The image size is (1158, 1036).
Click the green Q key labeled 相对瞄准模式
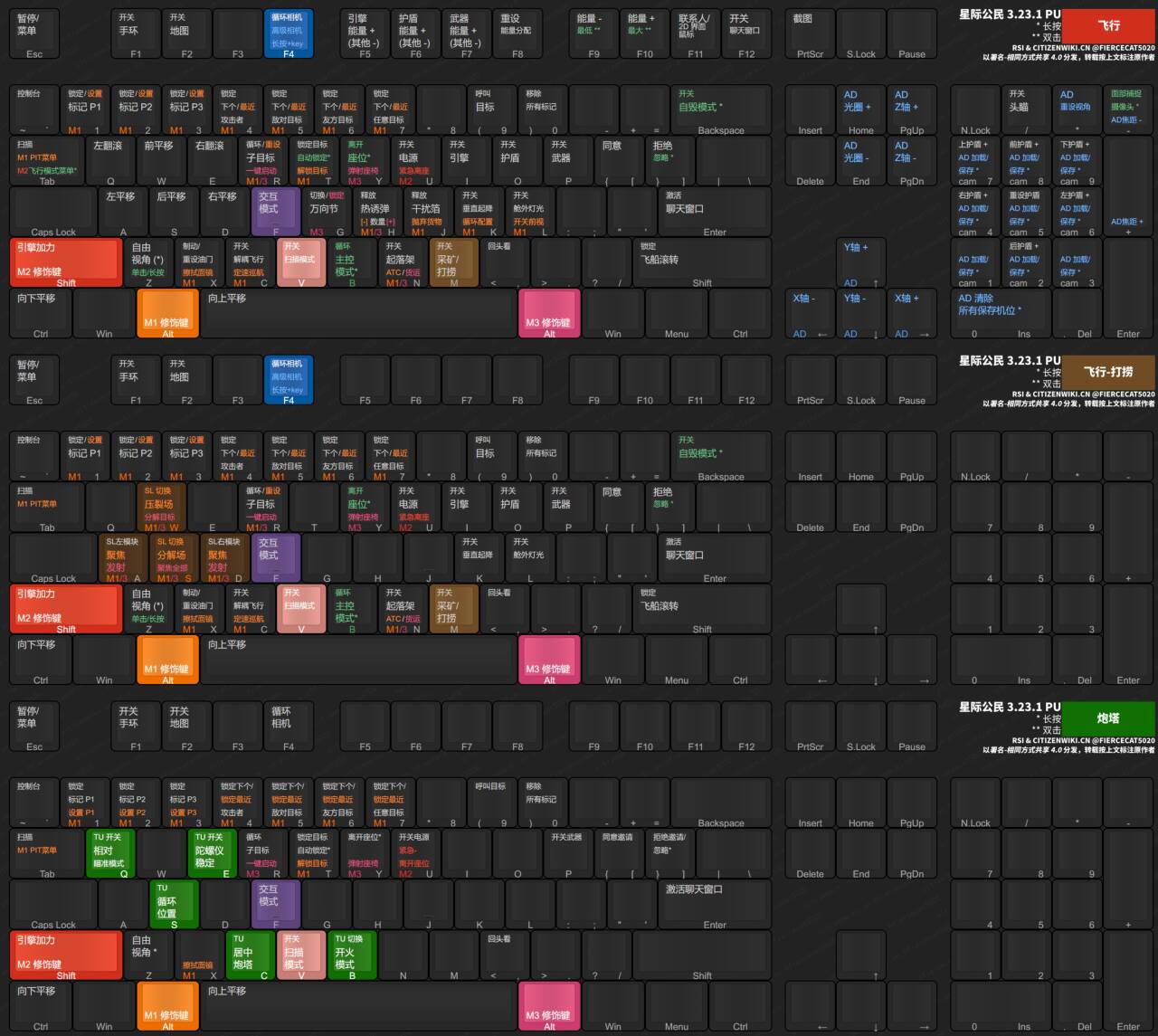(x=111, y=854)
